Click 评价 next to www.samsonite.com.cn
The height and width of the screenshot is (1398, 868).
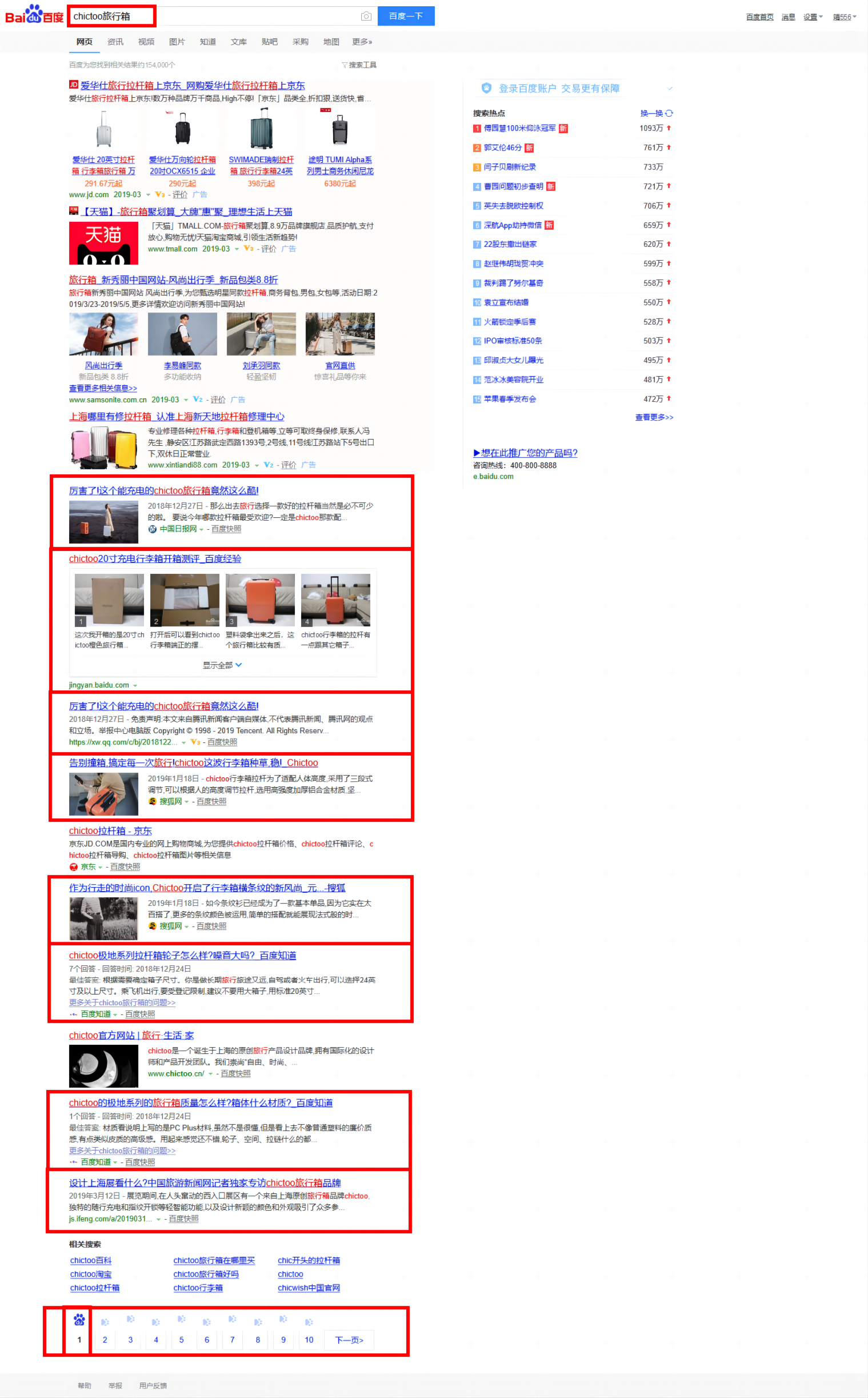[x=218, y=400]
